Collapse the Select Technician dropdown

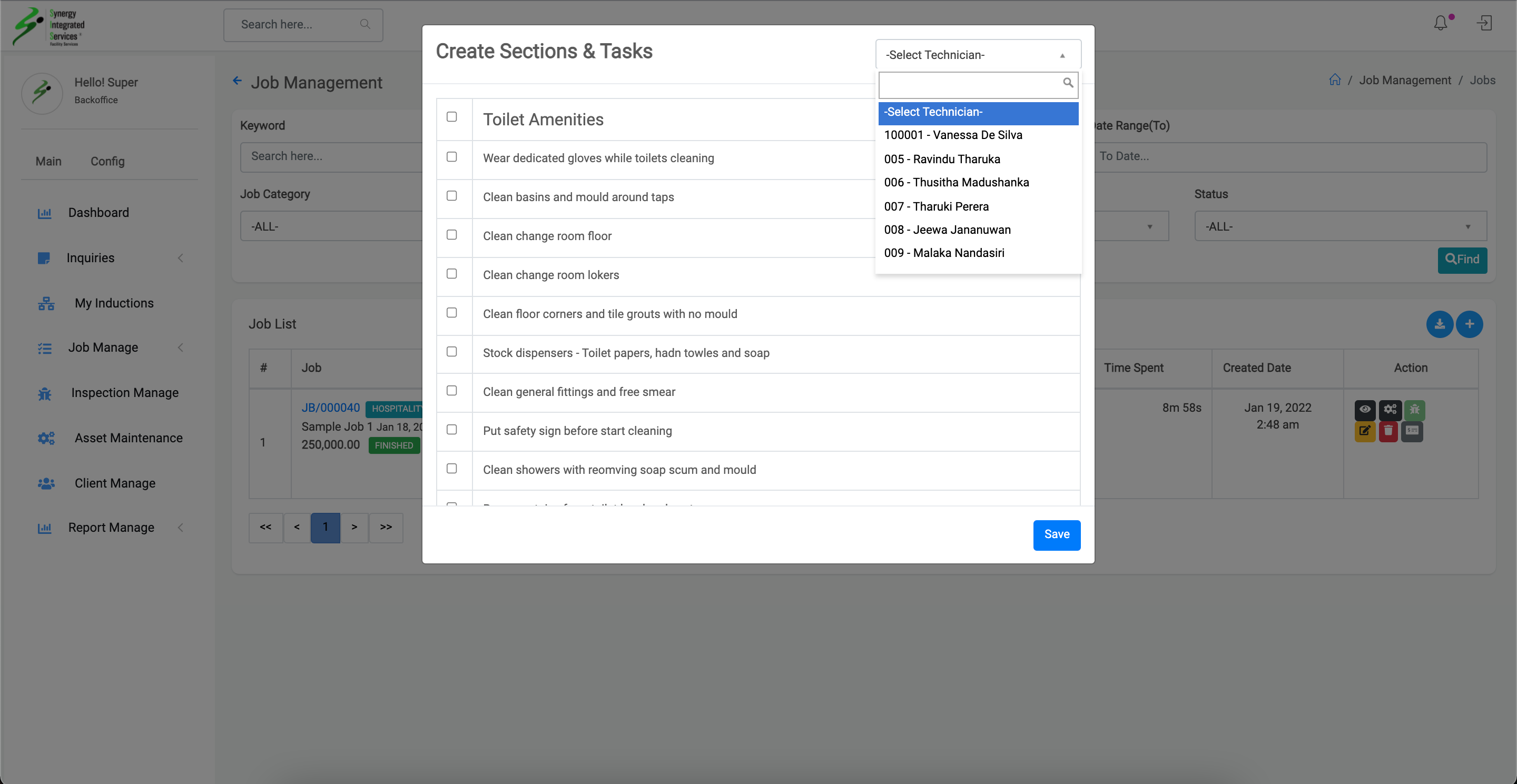click(x=978, y=55)
